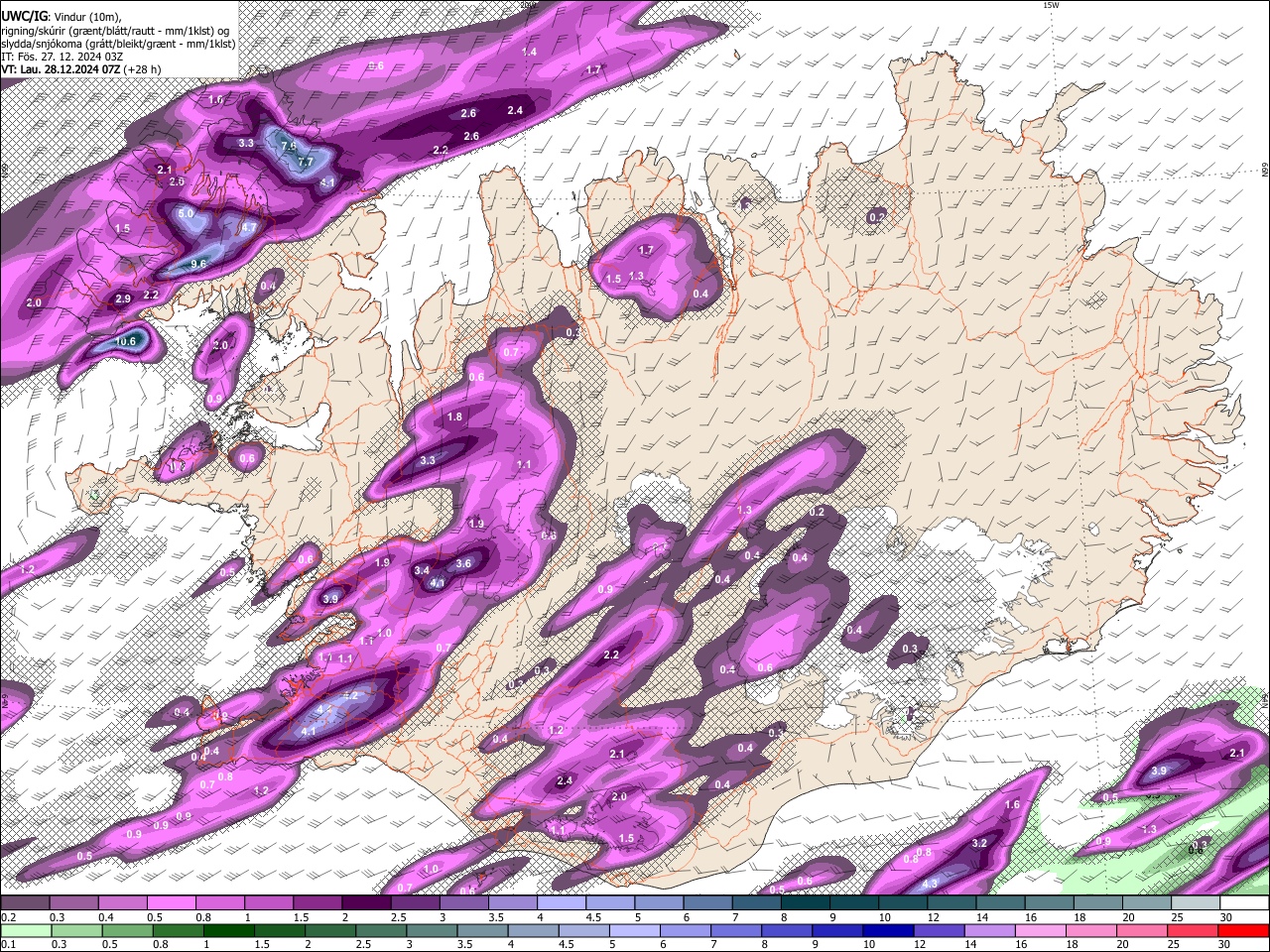Screen dimensions: 1270x952
Task: Click the 7.6 precipitation value label
Action: pos(289,146)
